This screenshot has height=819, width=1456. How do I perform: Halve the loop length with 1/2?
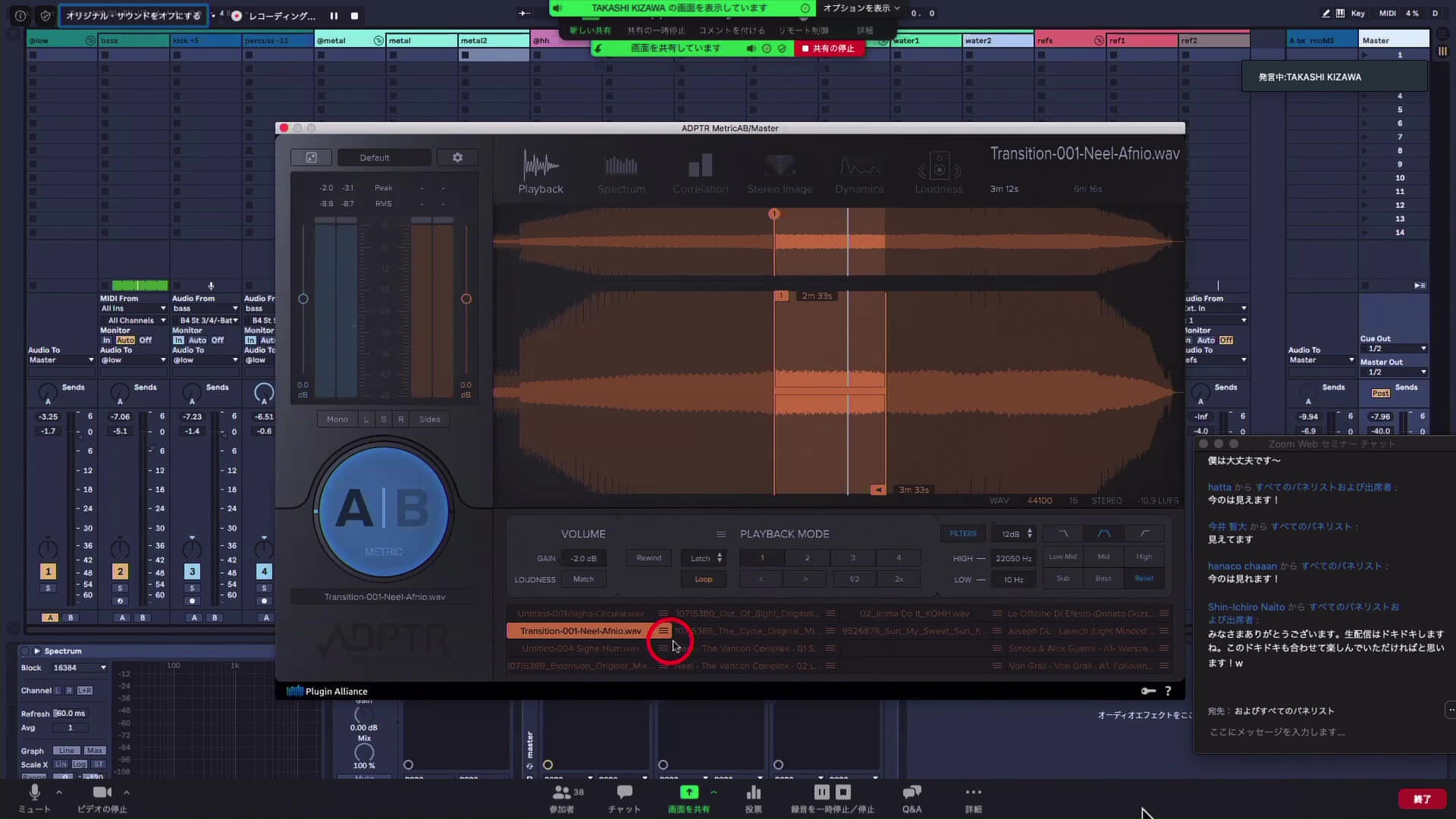click(x=854, y=579)
